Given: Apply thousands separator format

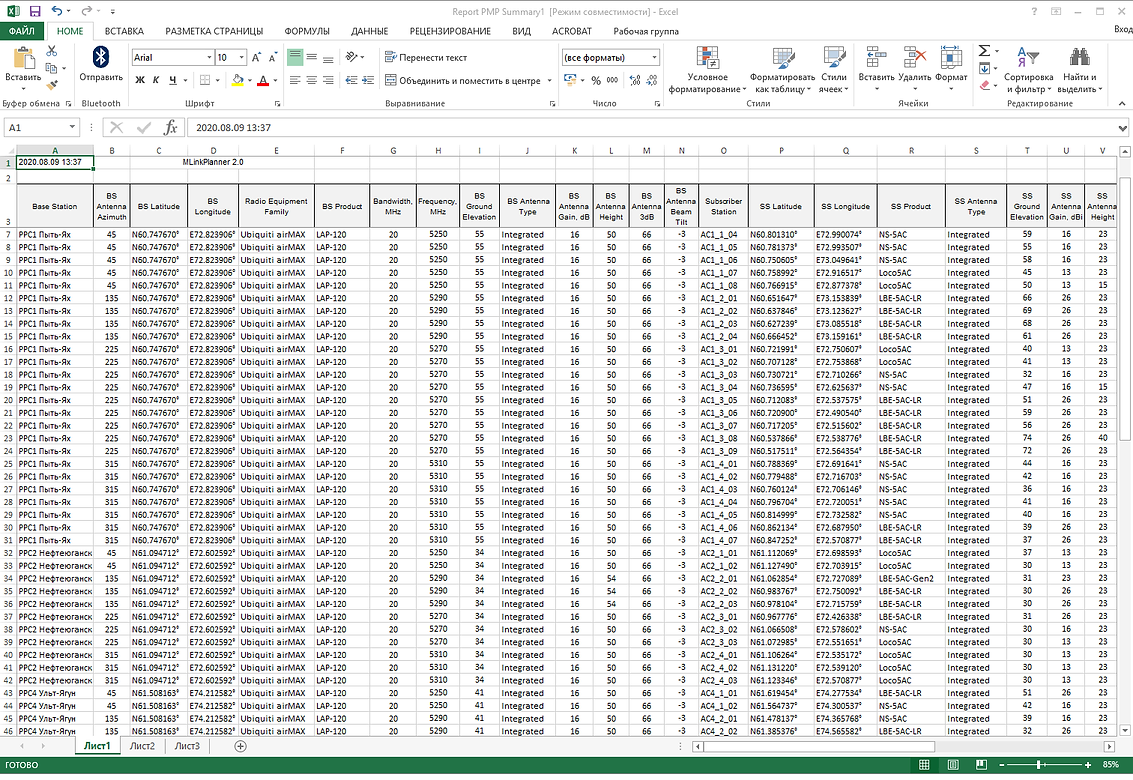Looking at the screenshot, I should pos(612,80).
